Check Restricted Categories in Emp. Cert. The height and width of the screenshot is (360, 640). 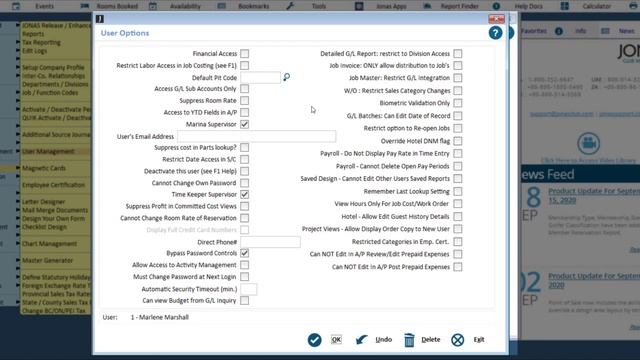[x=458, y=242]
